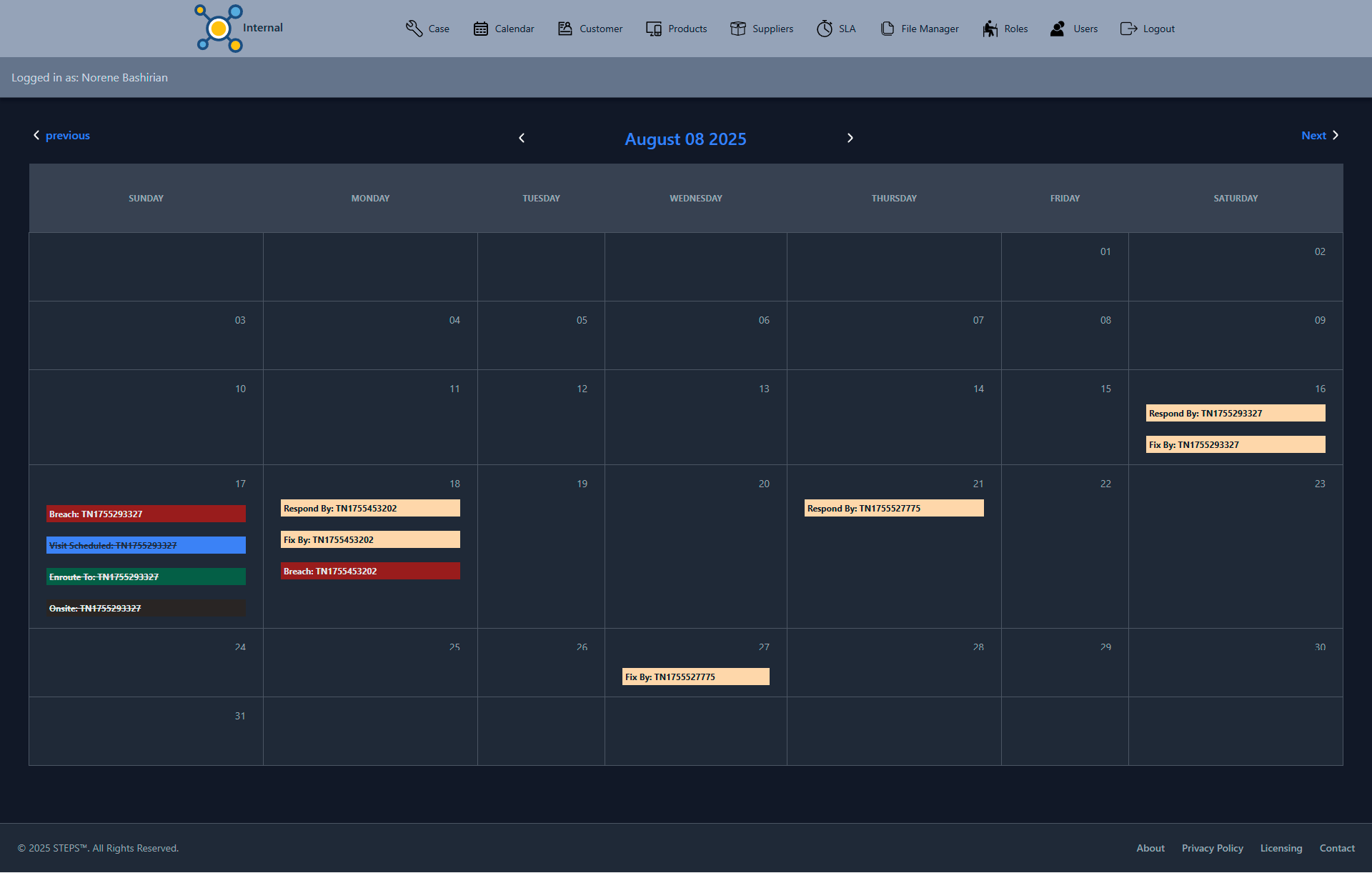Click the Customer icon

point(565,29)
